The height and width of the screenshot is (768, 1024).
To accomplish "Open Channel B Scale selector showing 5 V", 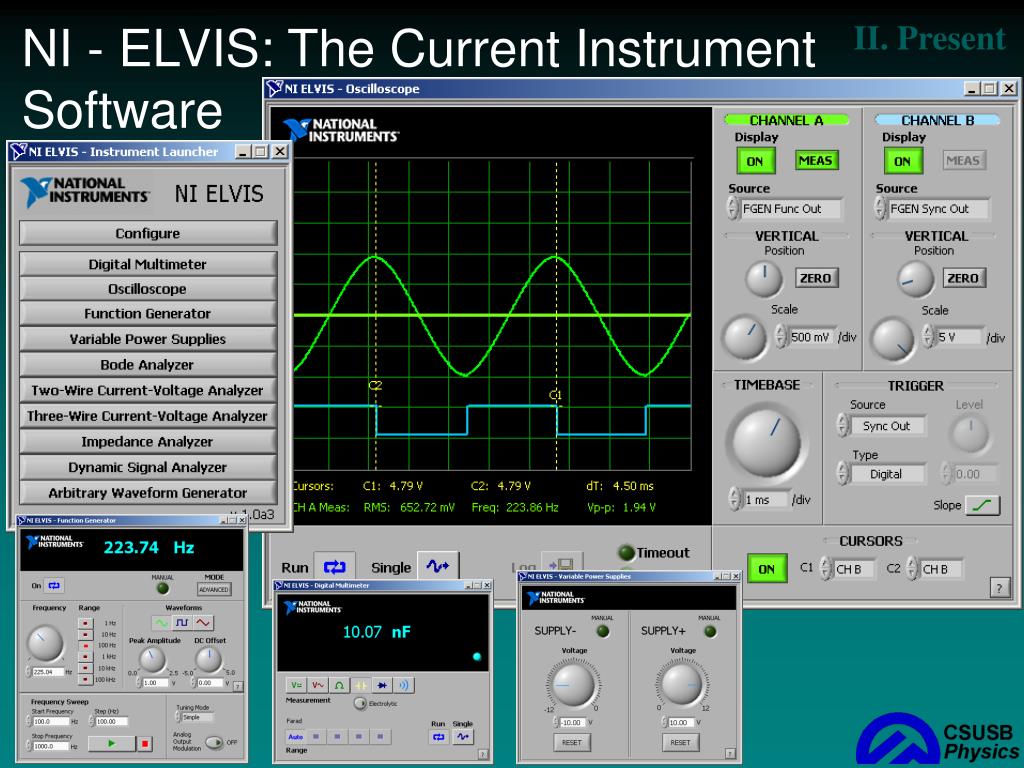I will click(953, 337).
